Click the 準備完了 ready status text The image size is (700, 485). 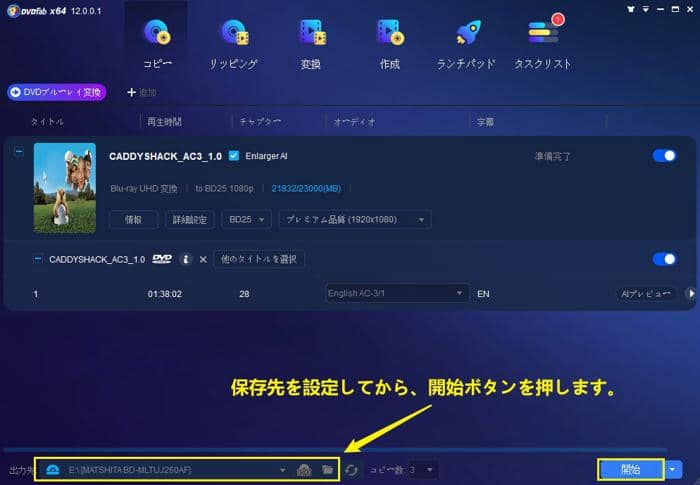pos(553,156)
